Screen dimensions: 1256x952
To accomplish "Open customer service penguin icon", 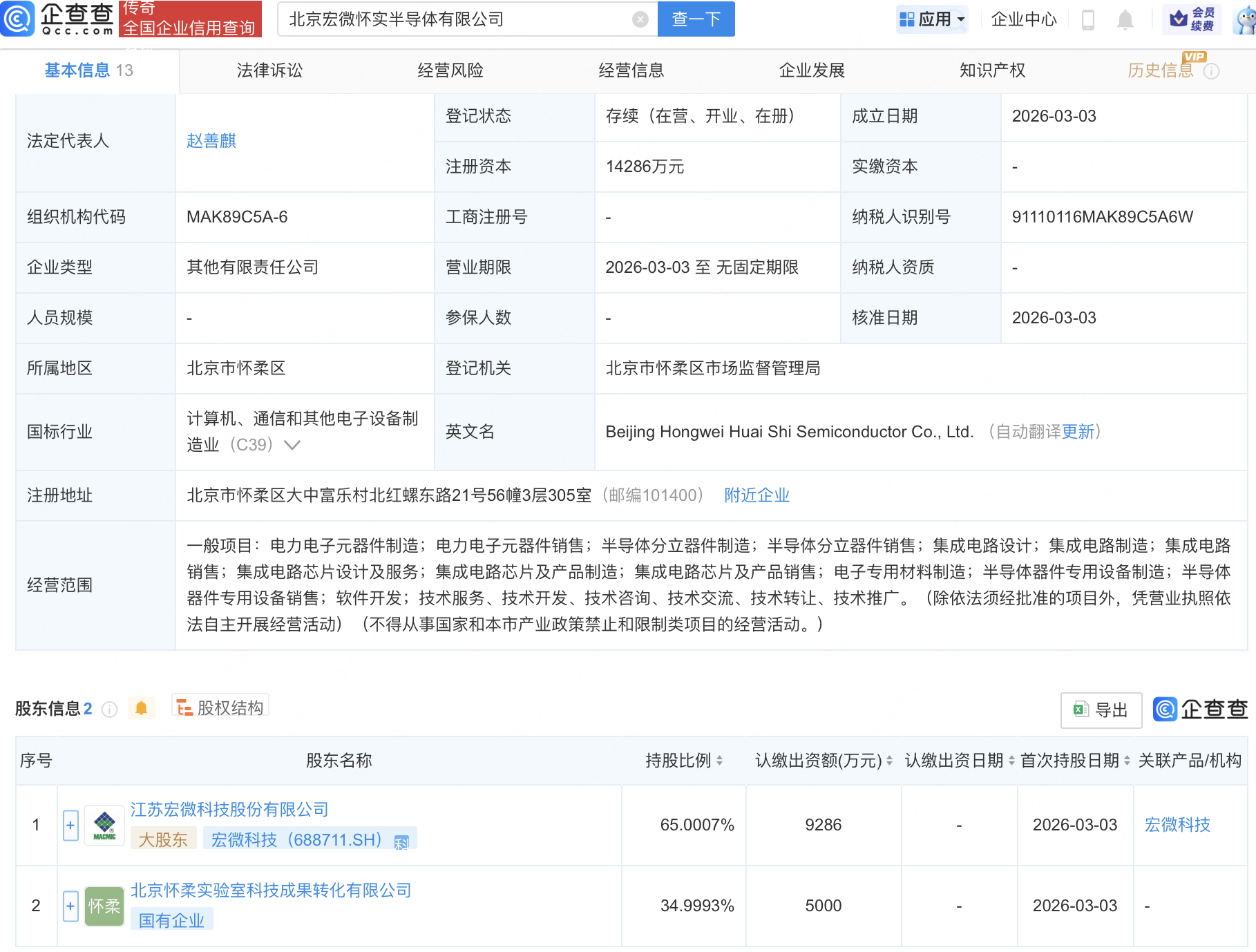I will [x=1241, y=19].
